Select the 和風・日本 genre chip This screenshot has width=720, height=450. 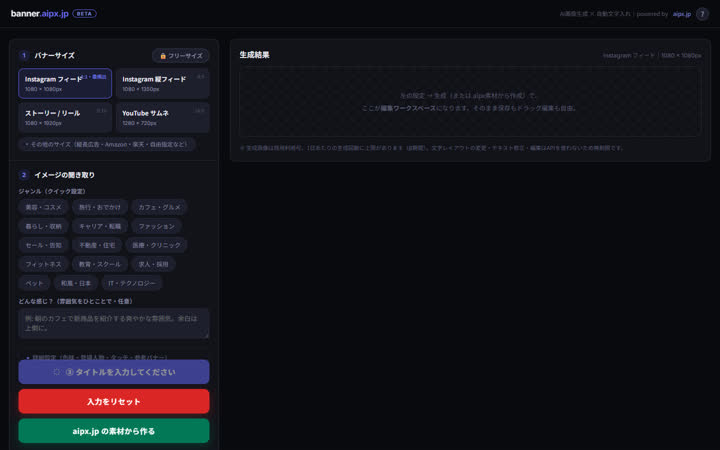click(x=76, y=283)
